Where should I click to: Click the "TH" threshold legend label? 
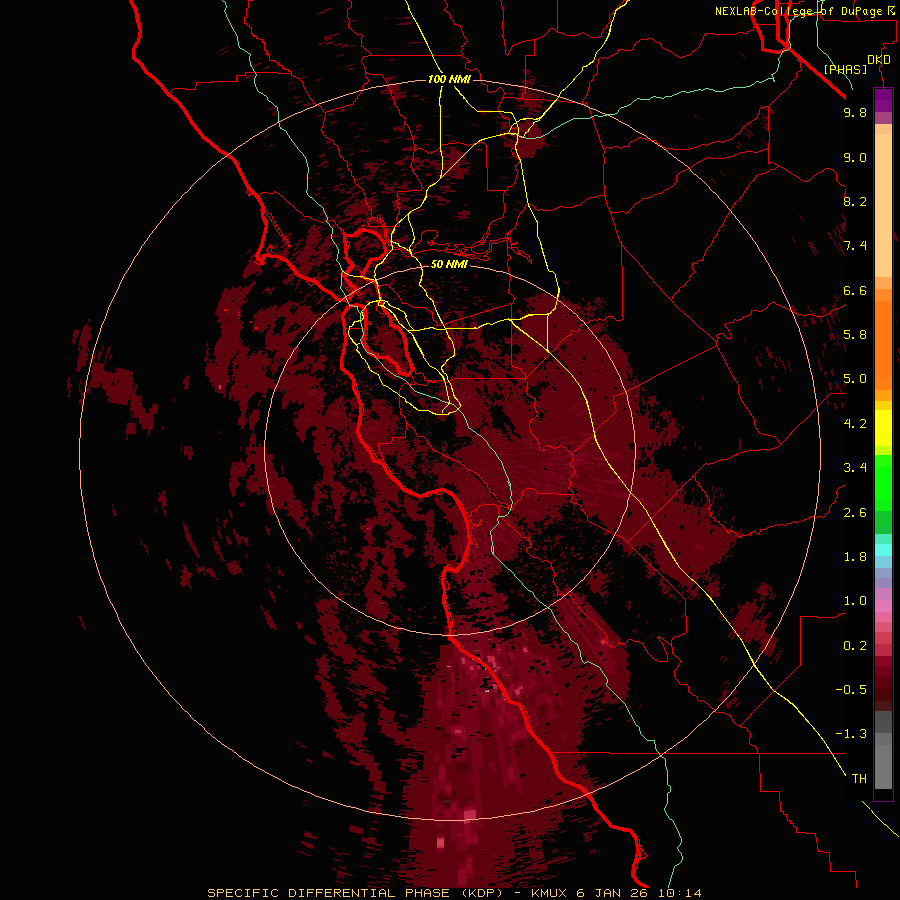[x=859, y=779]
